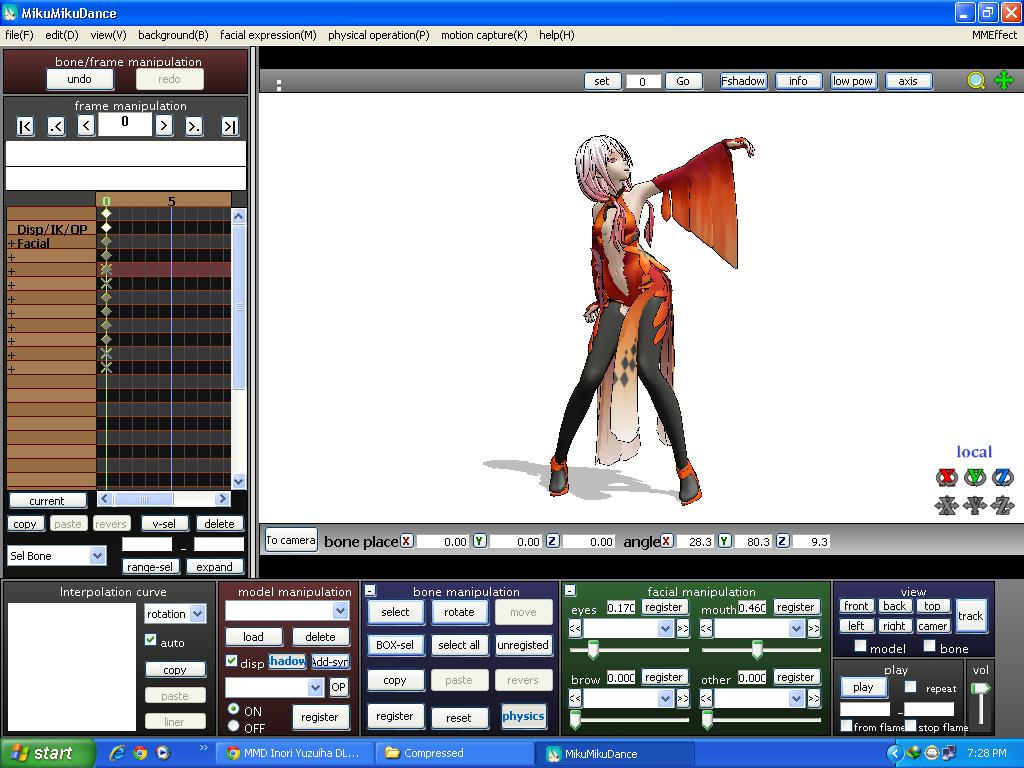Collapse the facial manipulation panel
This screenshot has width=1024, height=768.
(x=570, y=590)
